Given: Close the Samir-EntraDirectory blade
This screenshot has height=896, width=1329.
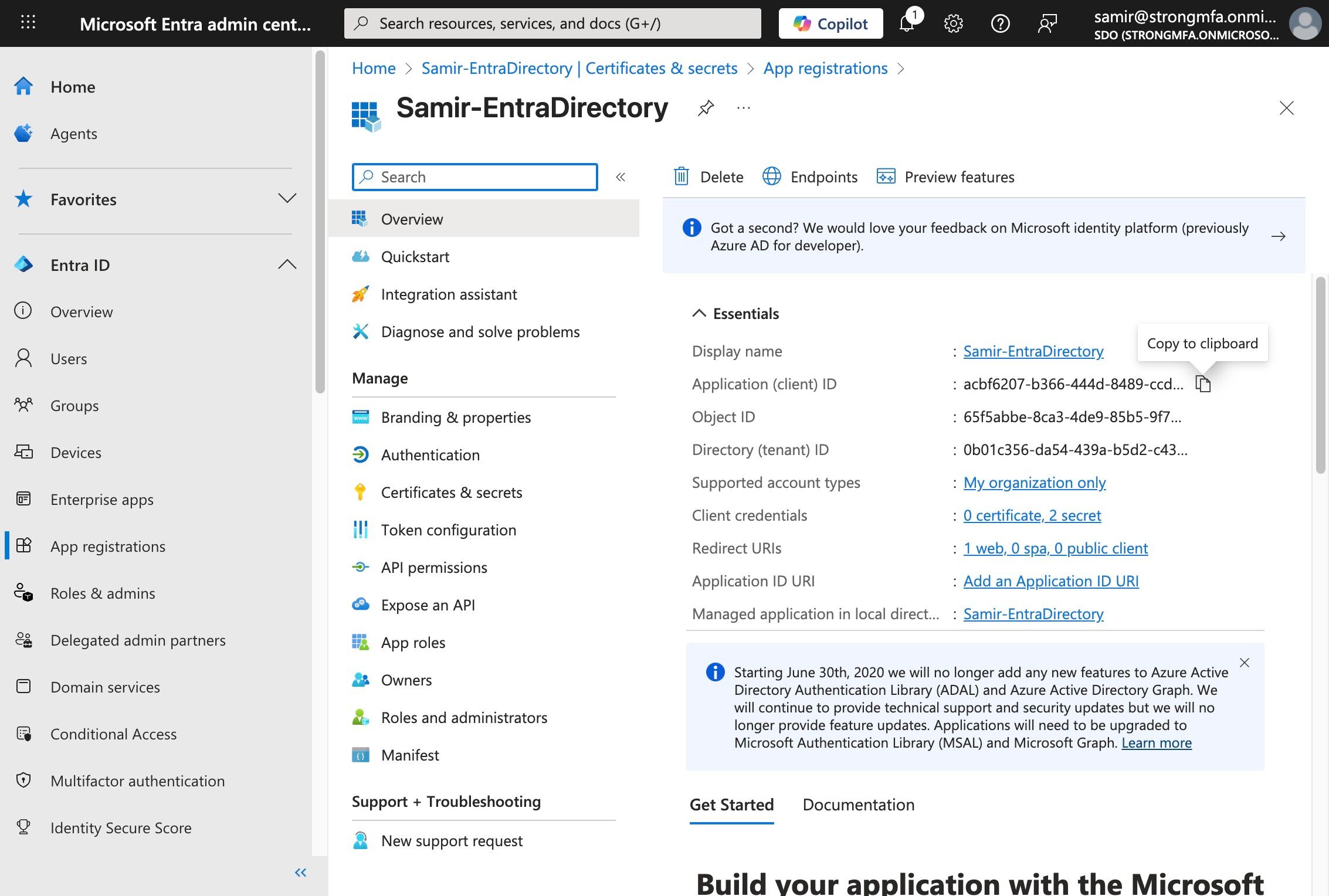Looking at the screenshot, I should coord(1286,108).
